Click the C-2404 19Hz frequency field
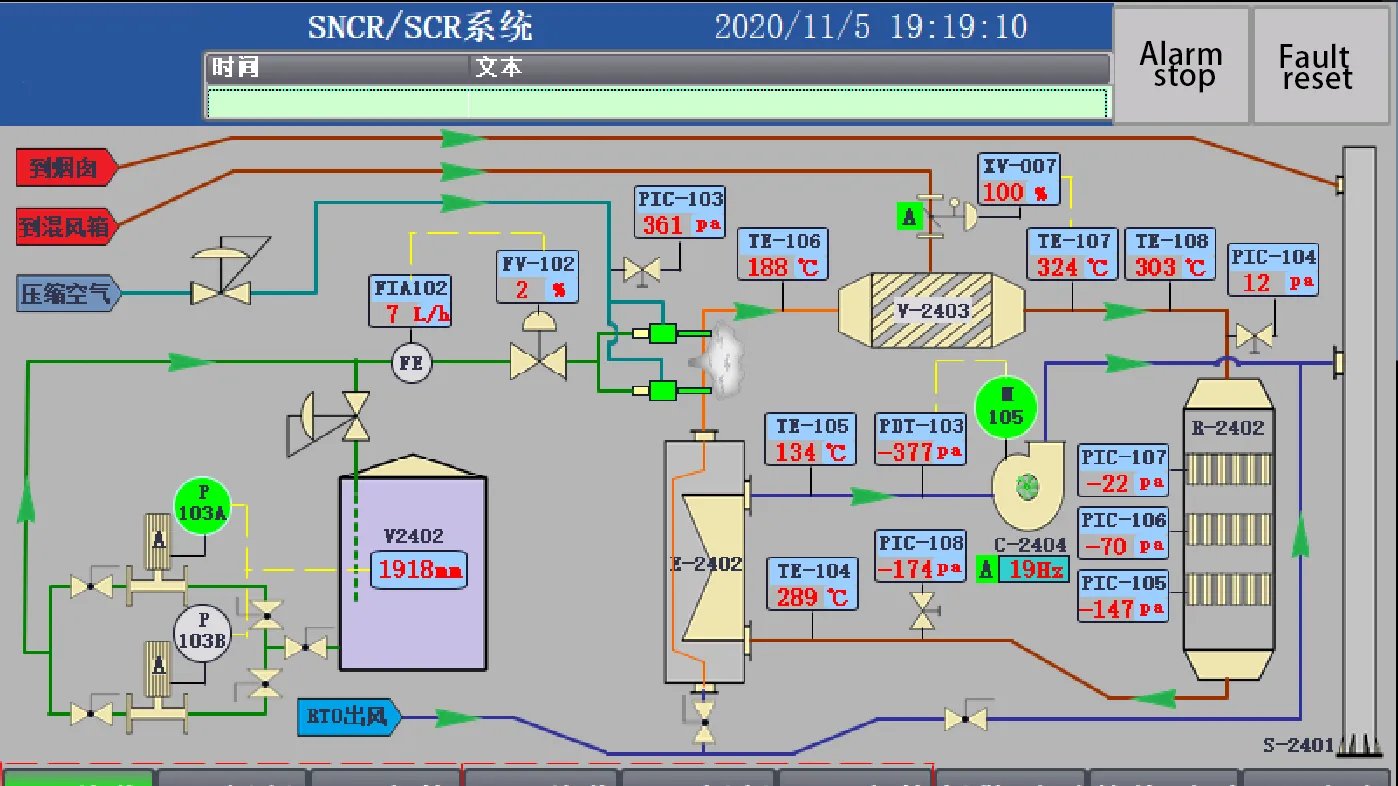 [x=1034, y=570]
